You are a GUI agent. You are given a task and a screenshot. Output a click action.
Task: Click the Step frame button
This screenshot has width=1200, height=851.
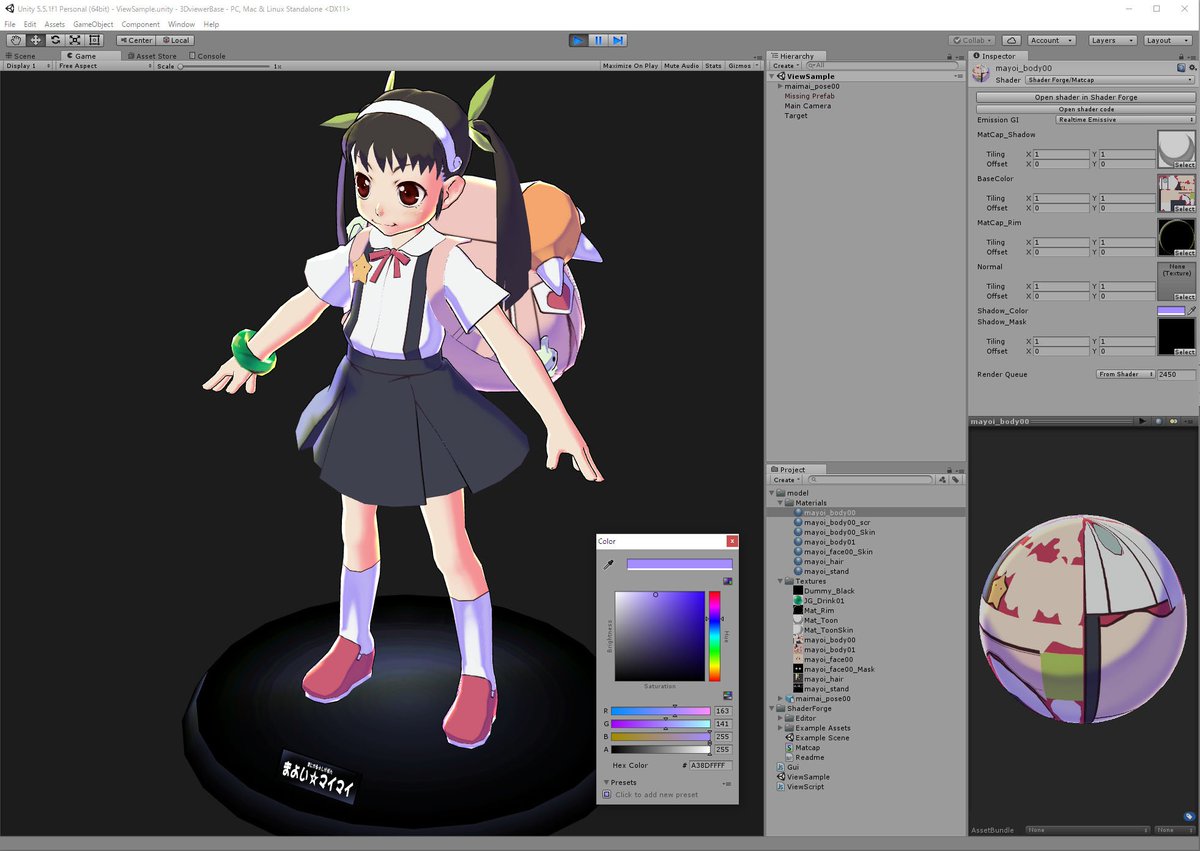click(618, 40)
